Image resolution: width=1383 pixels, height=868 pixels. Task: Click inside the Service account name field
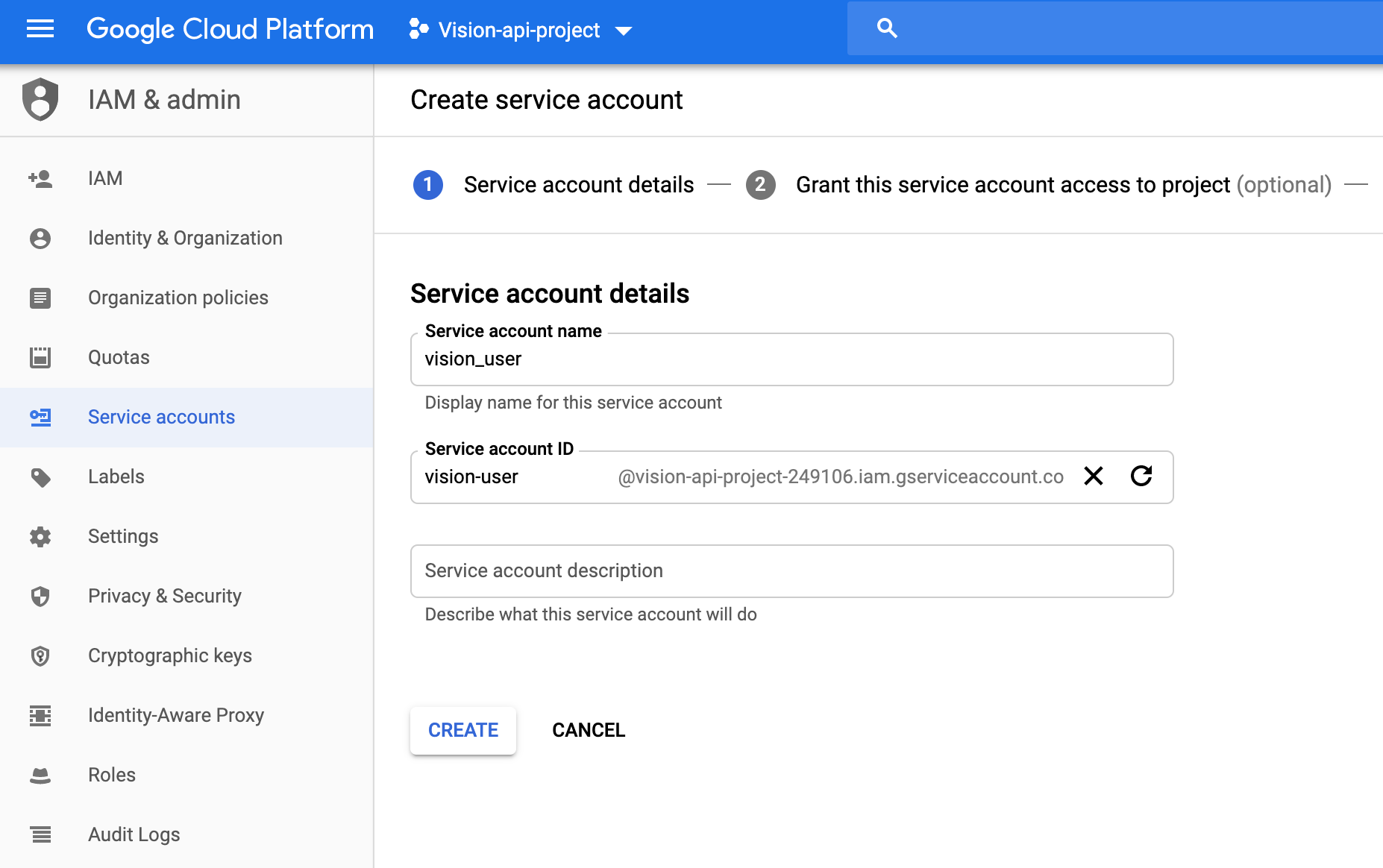pos(791,359)
